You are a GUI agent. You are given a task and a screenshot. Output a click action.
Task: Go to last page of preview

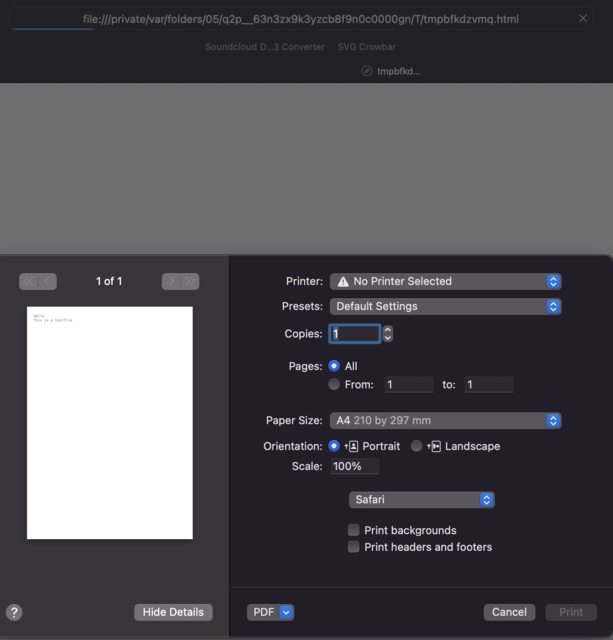190,282
